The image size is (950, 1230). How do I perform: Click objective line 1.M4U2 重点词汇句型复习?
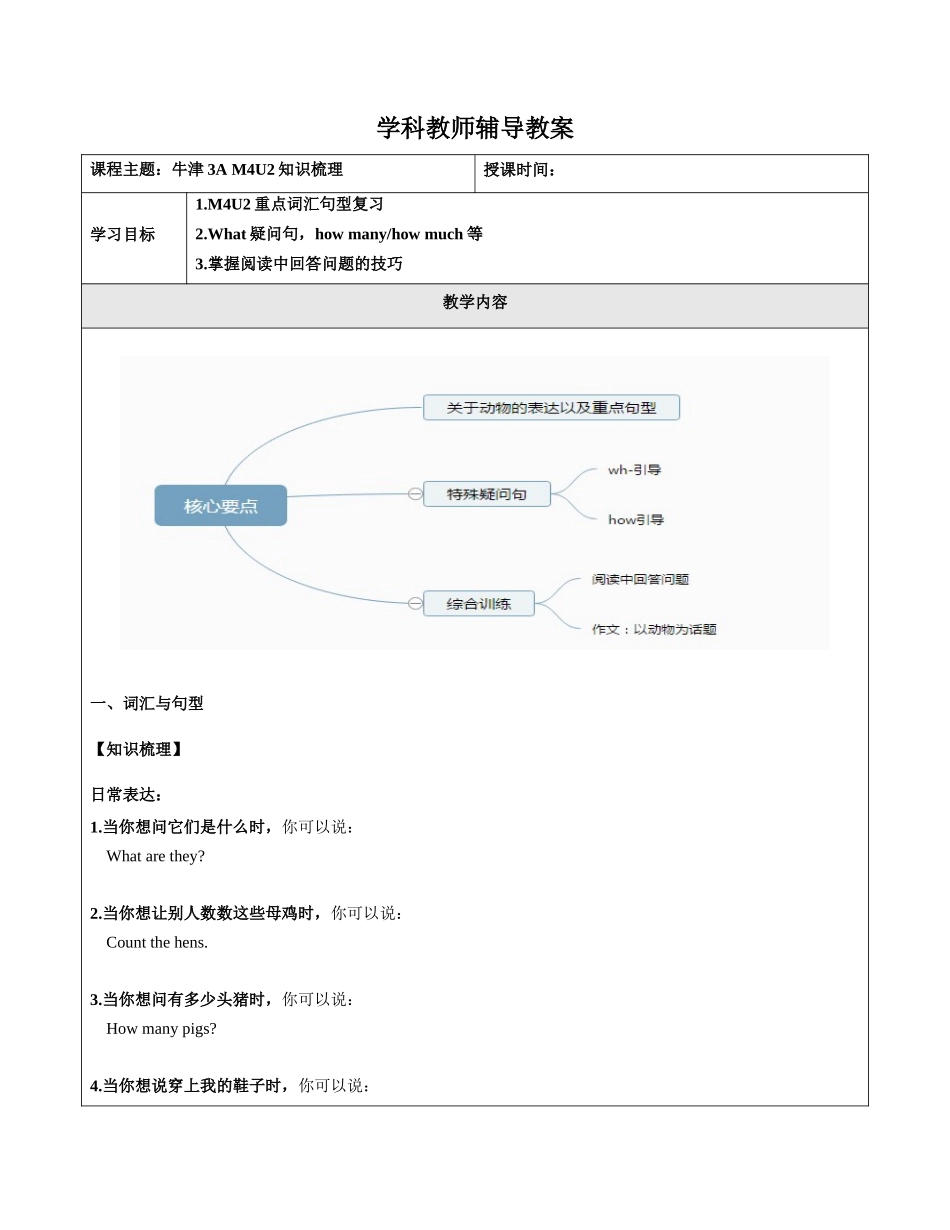[x=289, y=205]
